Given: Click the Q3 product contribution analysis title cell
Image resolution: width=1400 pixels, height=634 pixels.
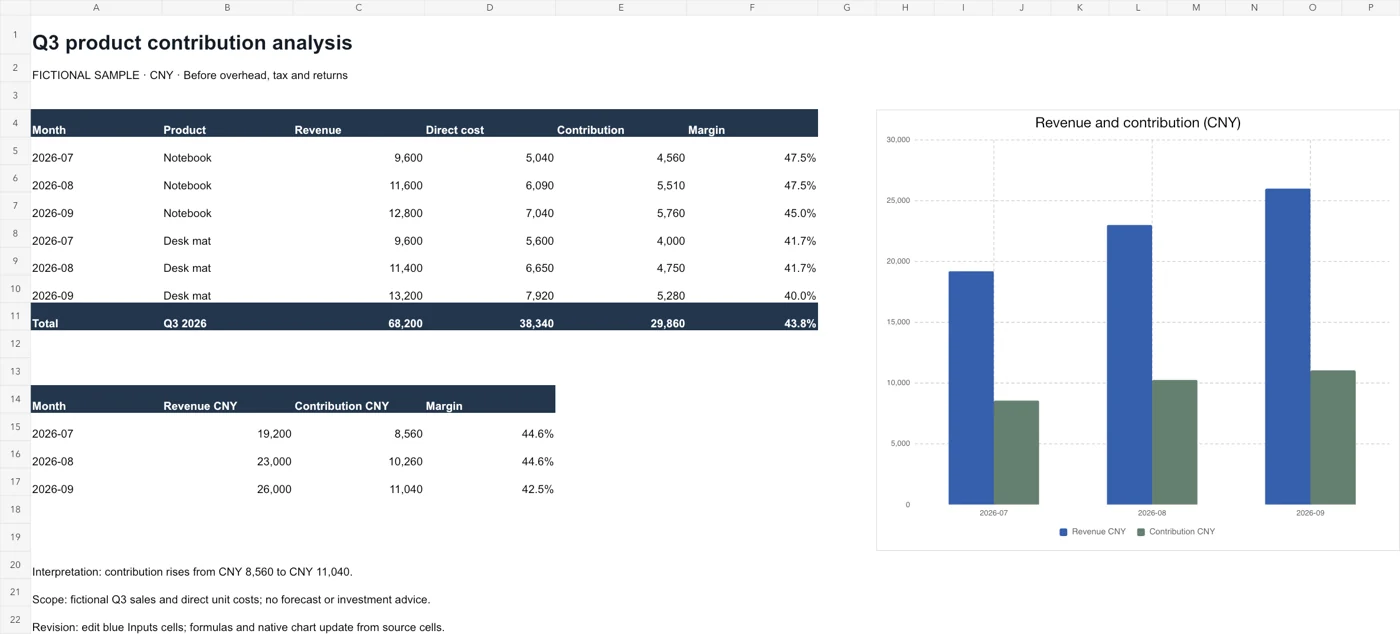Looking at the screenshot, I should click(192, 43).
